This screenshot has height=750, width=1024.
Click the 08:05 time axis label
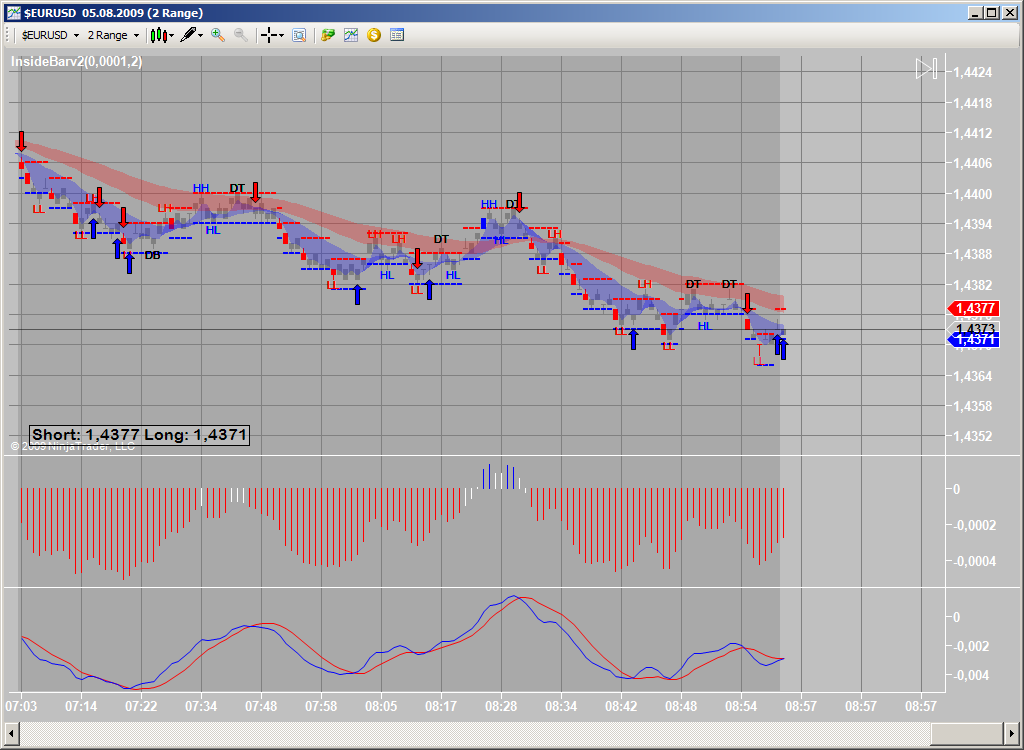point(381,706)
